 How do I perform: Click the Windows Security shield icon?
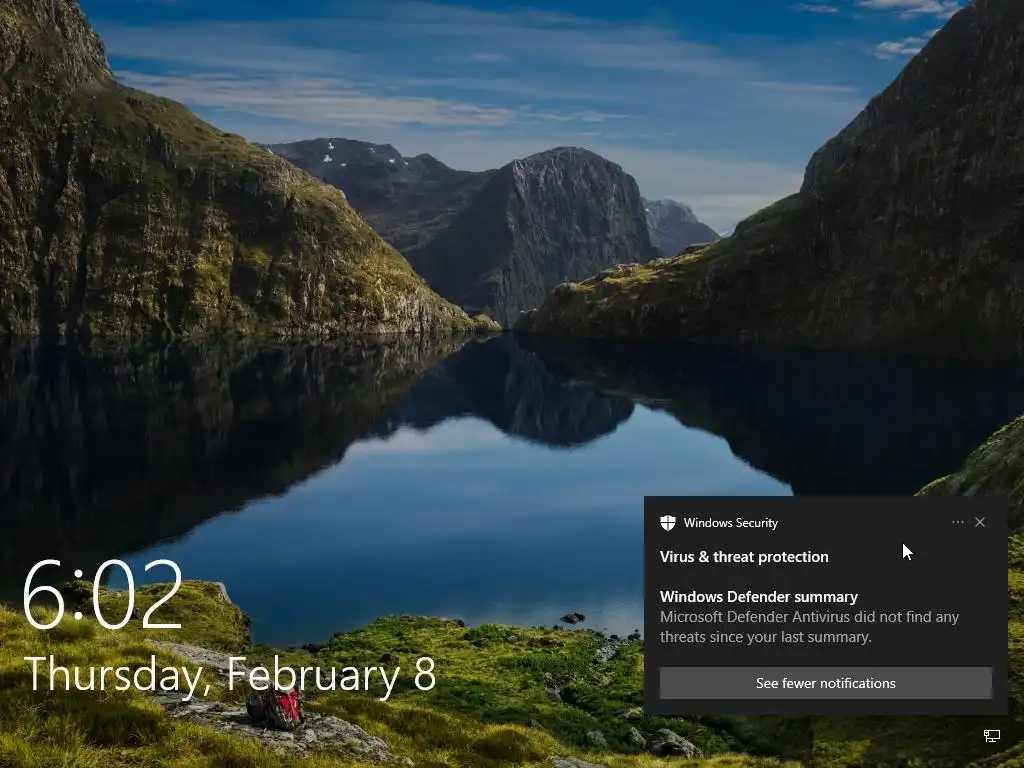click(667, 522)
